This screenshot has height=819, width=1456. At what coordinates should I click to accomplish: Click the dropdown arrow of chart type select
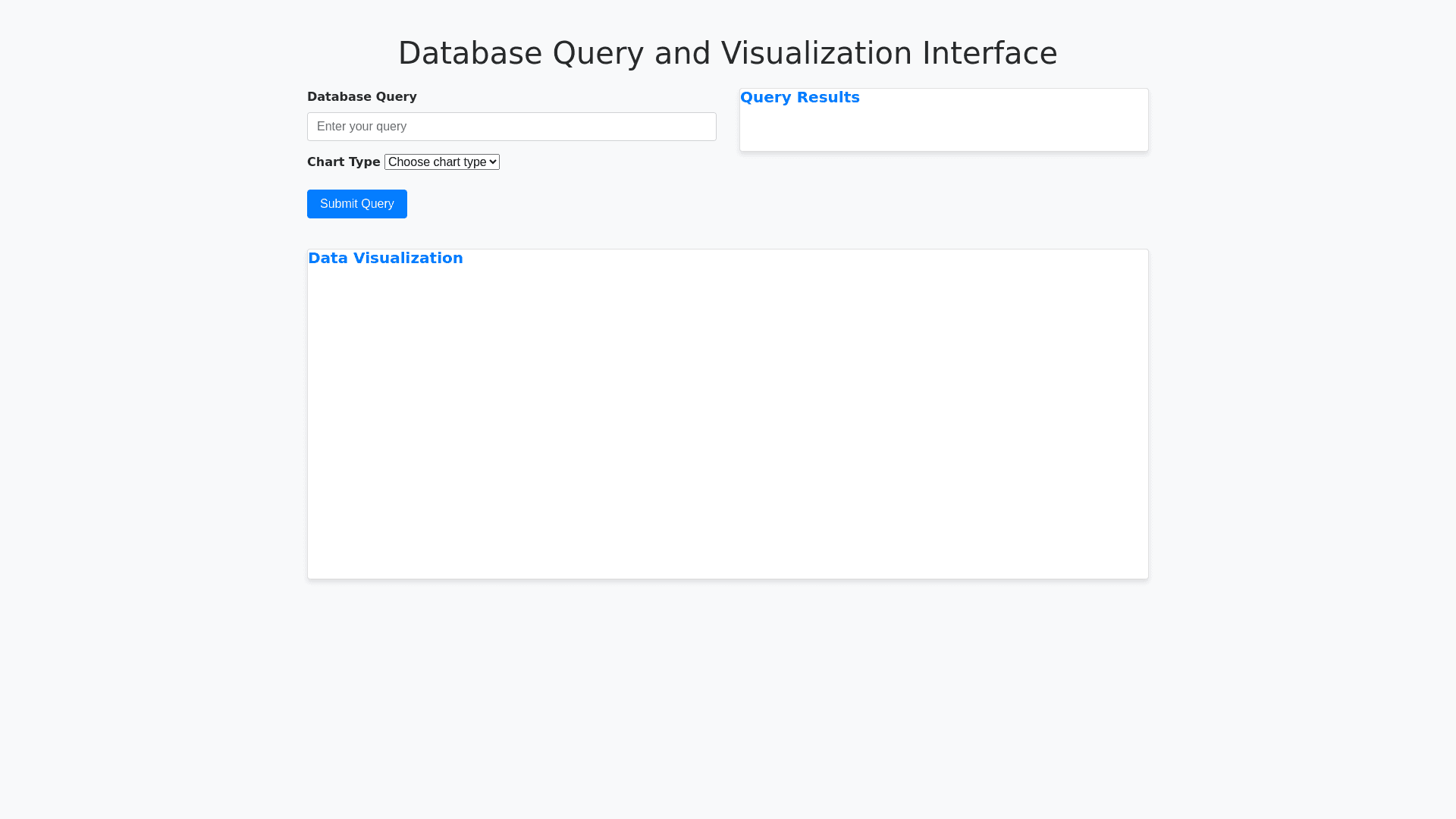click(x=493, y=162)
